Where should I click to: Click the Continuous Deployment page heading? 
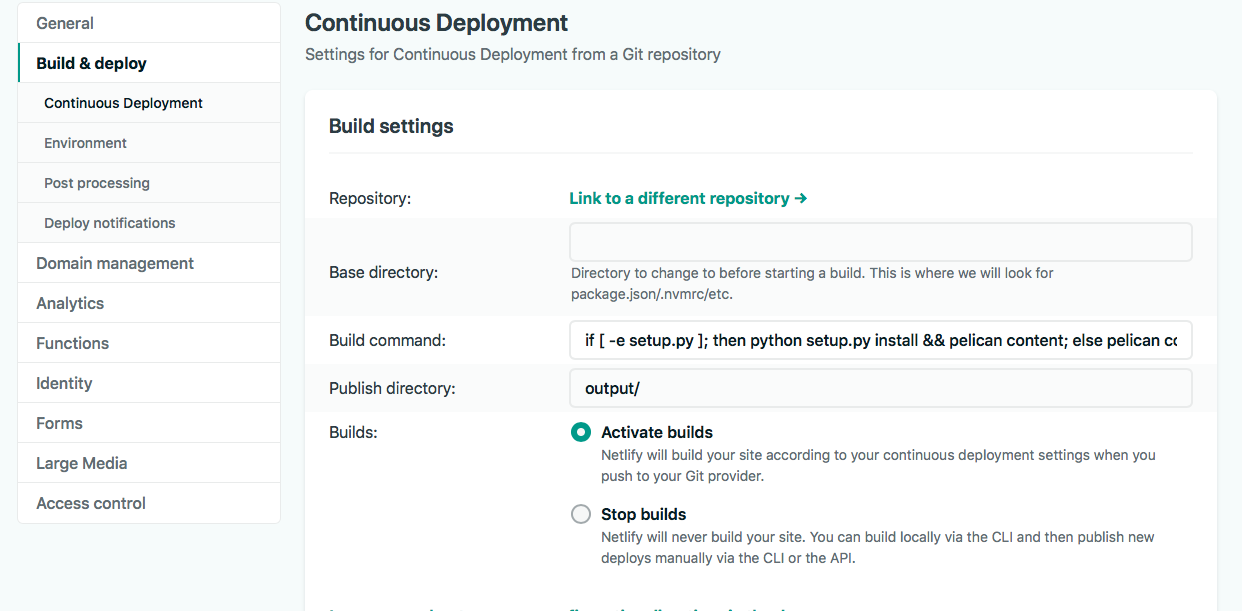[436, 22]
